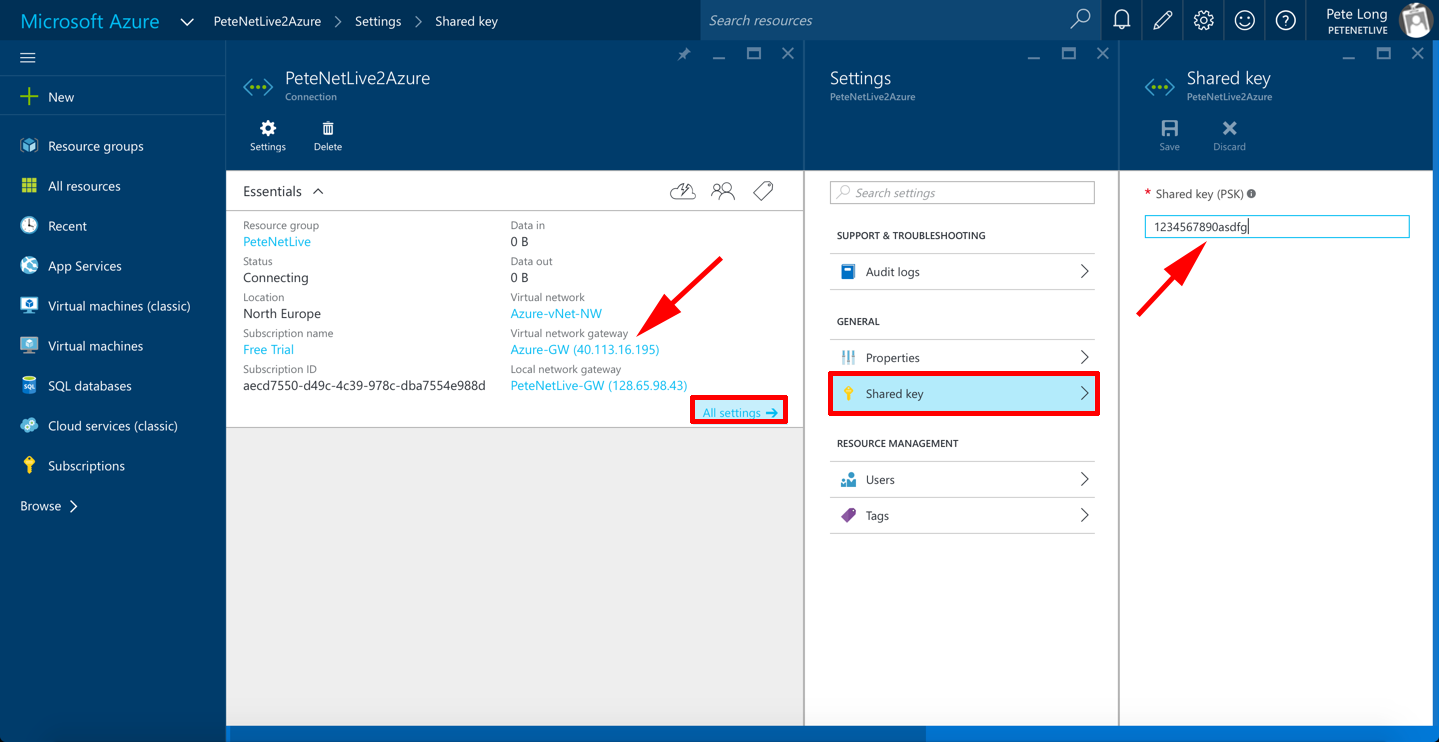1439x742 pixels.
Task: Open the Users settings row
Action: pos(962,480)
